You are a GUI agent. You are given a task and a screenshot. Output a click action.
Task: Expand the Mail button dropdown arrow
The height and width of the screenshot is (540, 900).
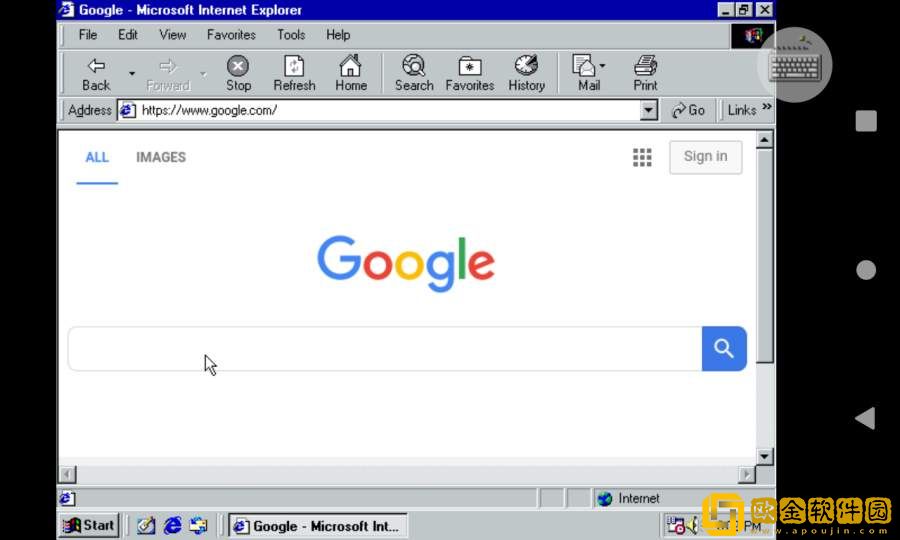click(602, 65)
